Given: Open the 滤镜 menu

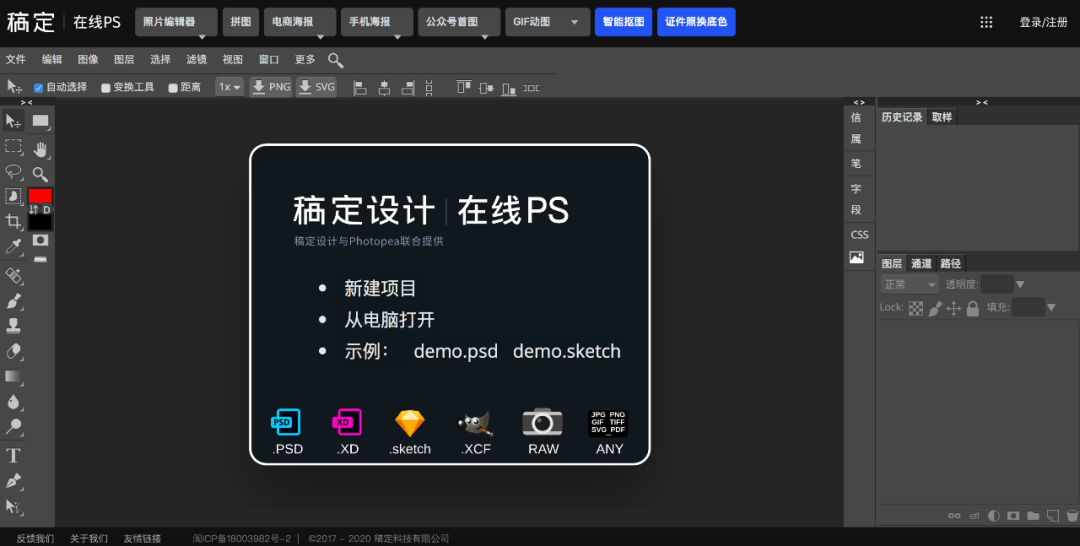Looking at the screenshot, I should click(x=196, y=60).
